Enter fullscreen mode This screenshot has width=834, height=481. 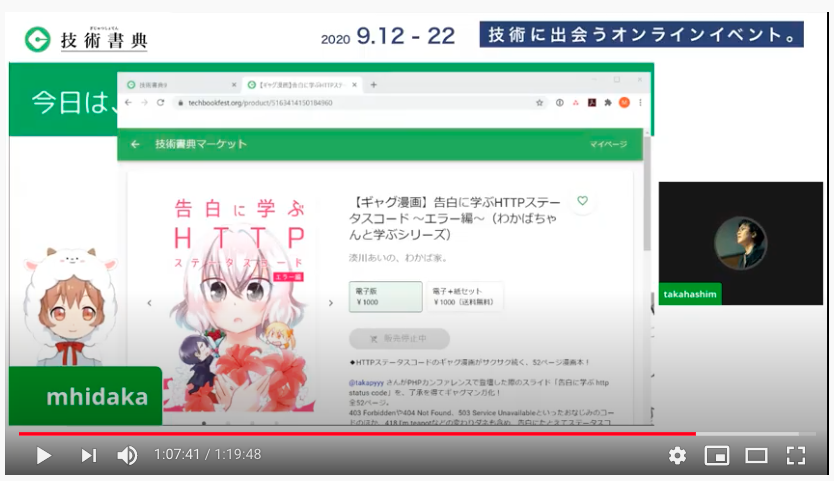pyautogui.click(x=796, y=455)
